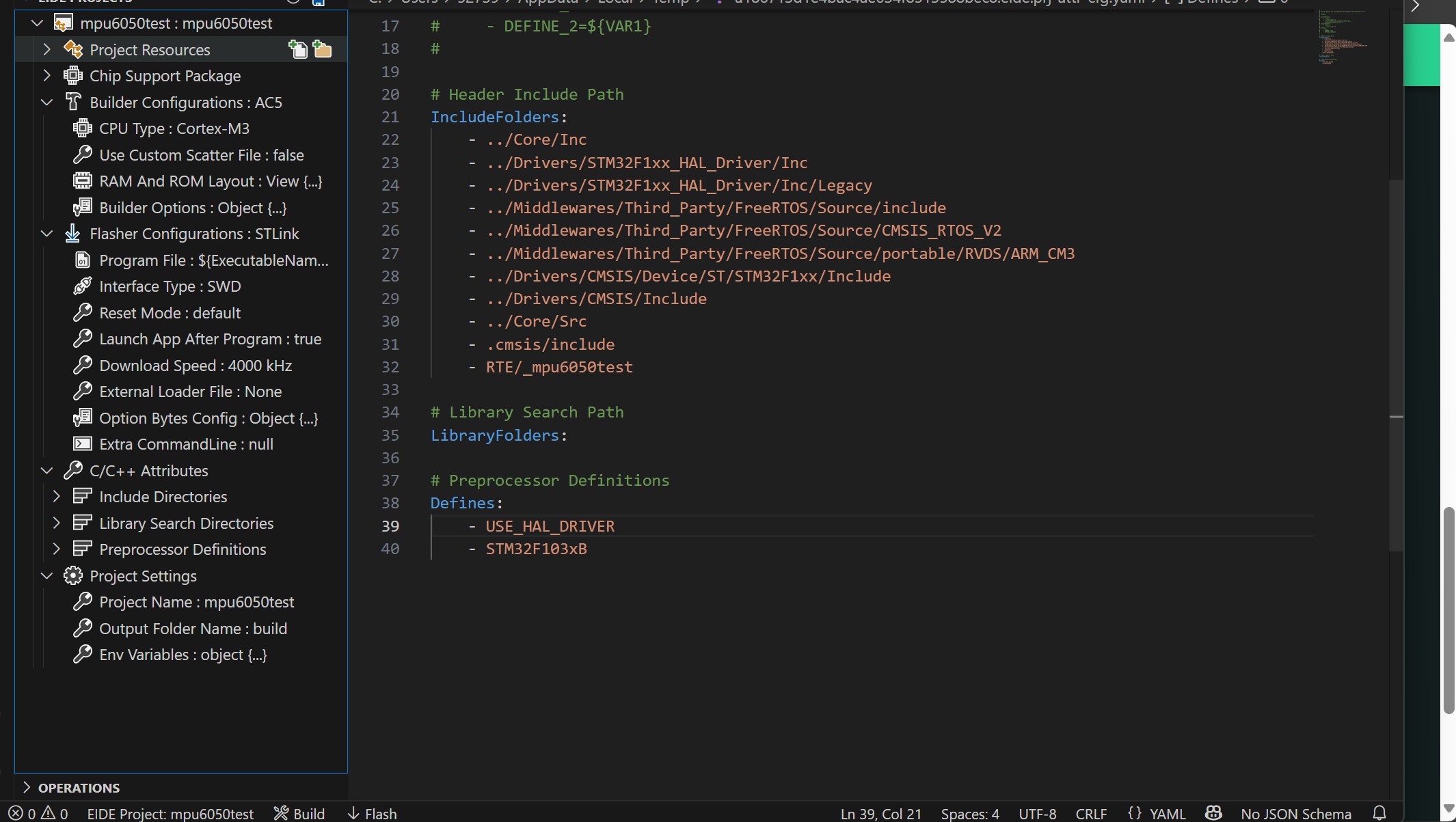Click the USE_HAL_DRIVER define on line 39

coord(550,525)
